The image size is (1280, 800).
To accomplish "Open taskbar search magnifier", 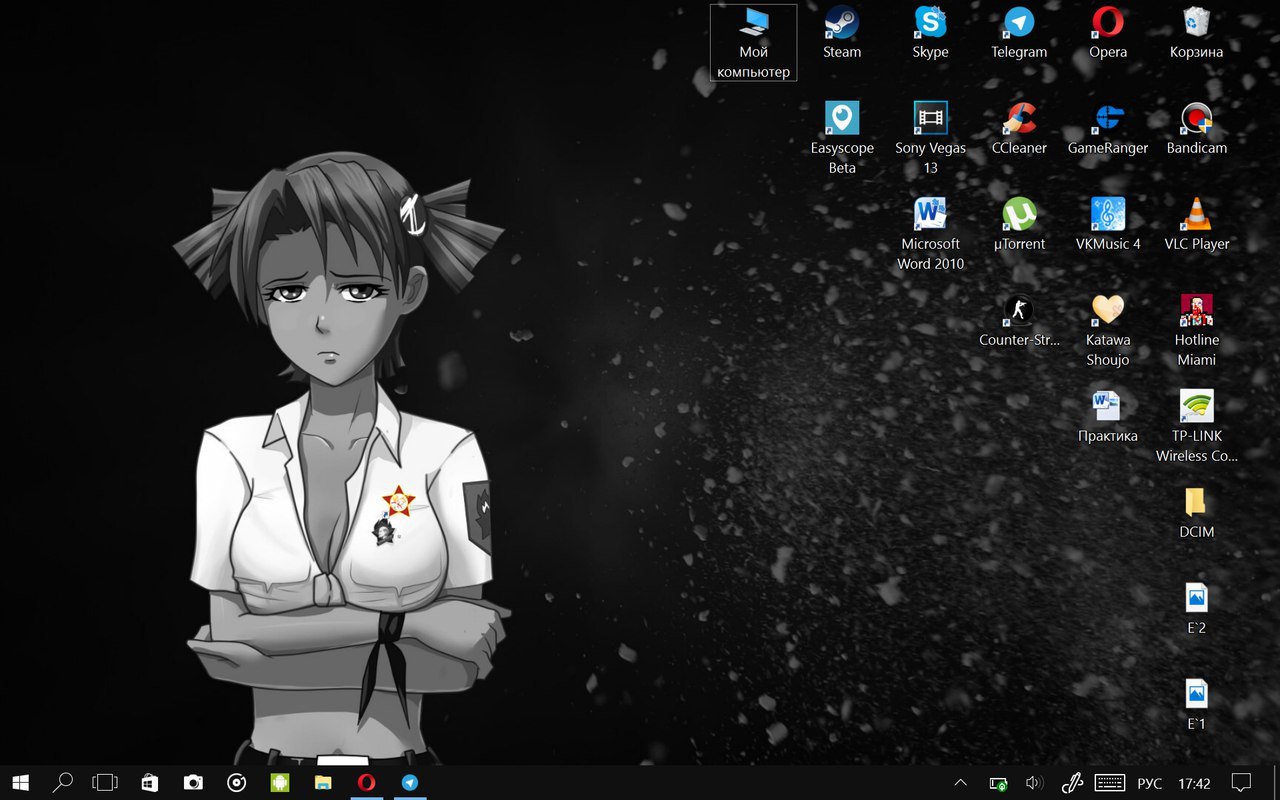I will [x=62, y=782].
